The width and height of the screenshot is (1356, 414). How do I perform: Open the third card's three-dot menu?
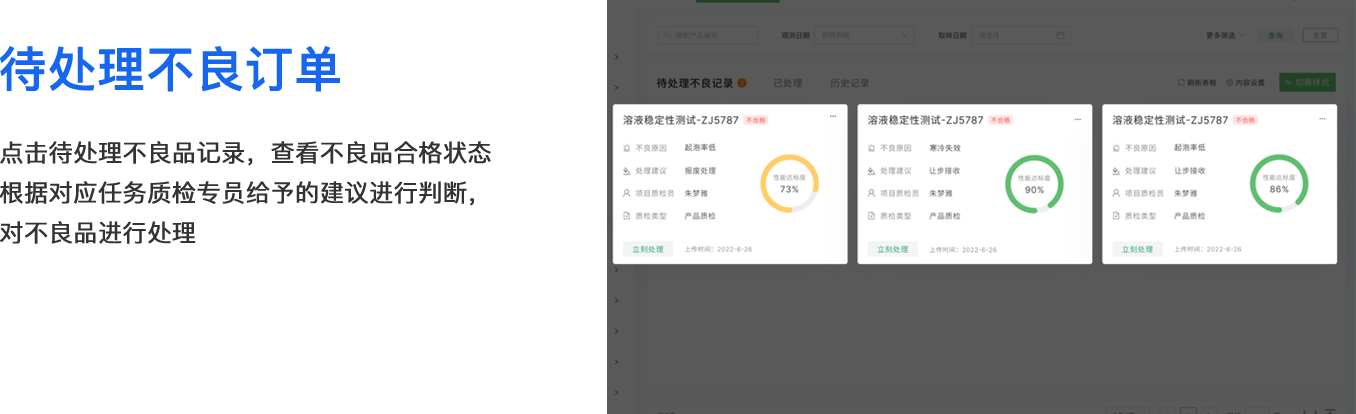(1322, 119)
